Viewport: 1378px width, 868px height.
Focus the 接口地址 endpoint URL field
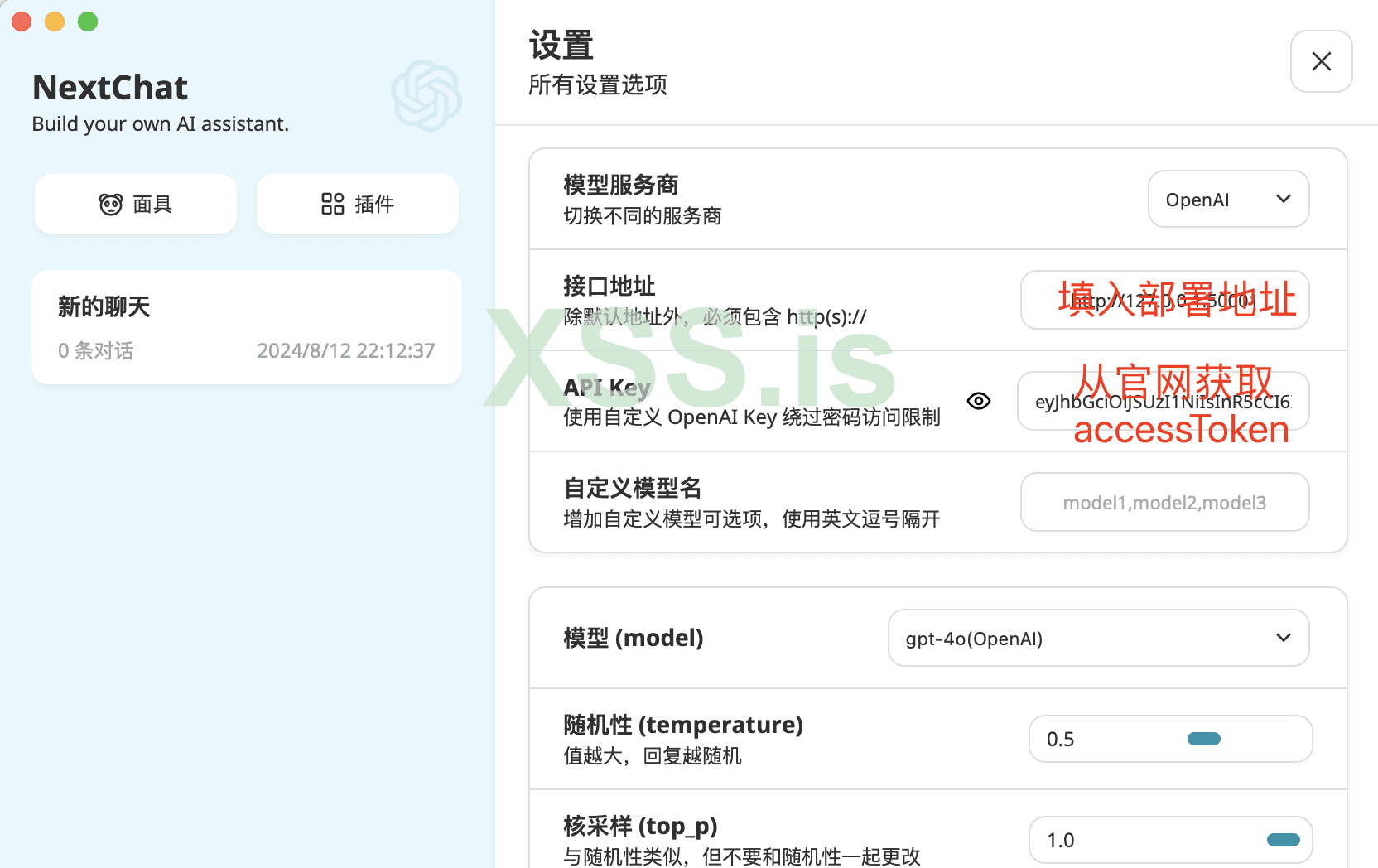pyautogui.click(x=1164, y=300)
